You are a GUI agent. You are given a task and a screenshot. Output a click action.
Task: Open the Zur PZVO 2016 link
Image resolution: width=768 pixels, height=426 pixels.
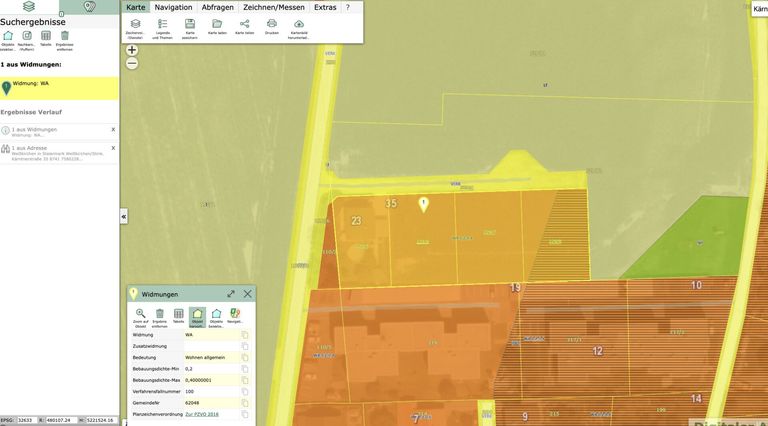[203, 413]
